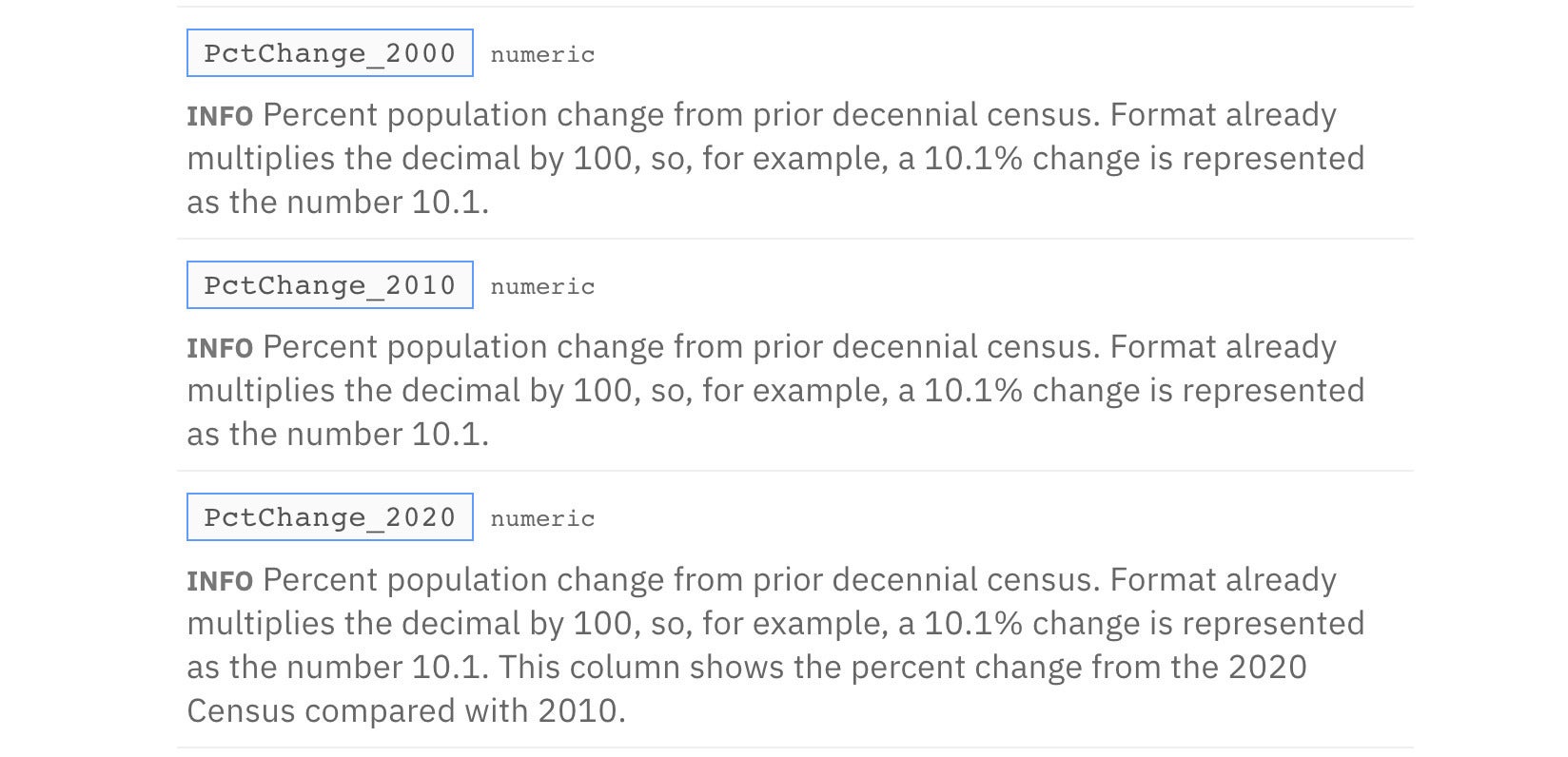This screenshot has width=1568, height=757.
Task: Select the PctChange_2020 column name box
Action: (x=329, y=517)
